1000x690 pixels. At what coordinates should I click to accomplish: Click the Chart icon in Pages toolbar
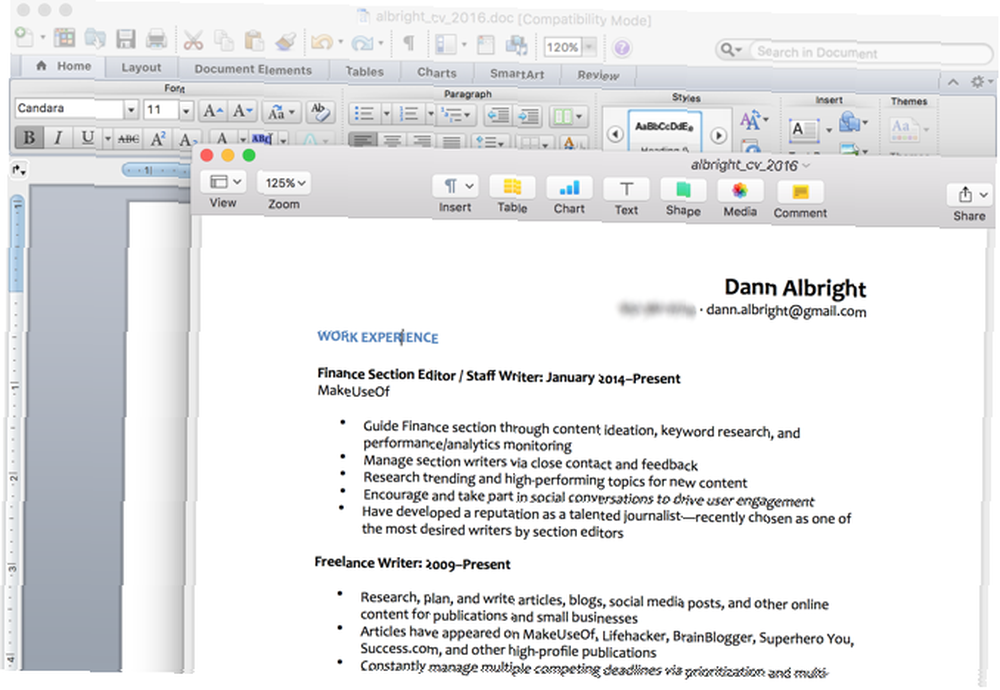569,189
